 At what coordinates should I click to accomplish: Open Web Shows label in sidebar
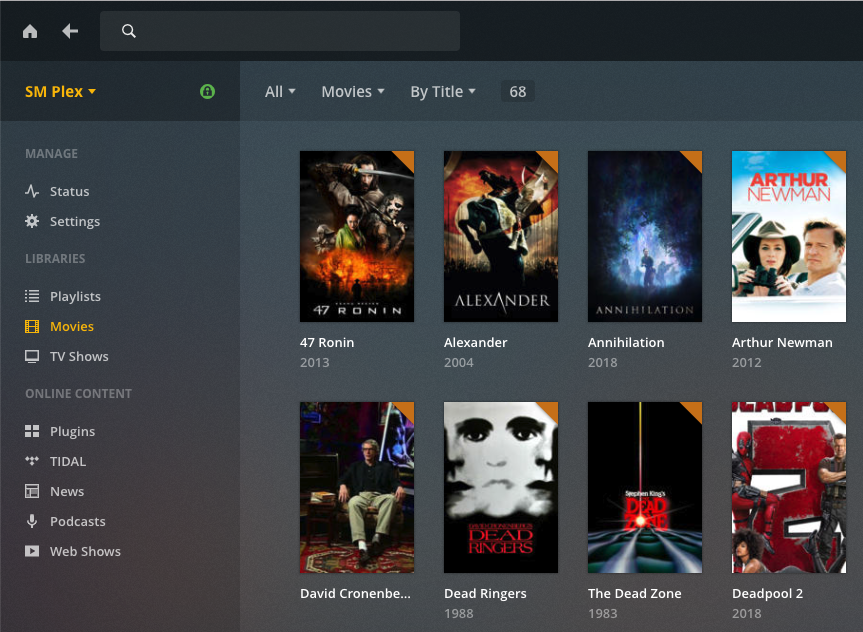pyautogui.click(x=85, y=551)
